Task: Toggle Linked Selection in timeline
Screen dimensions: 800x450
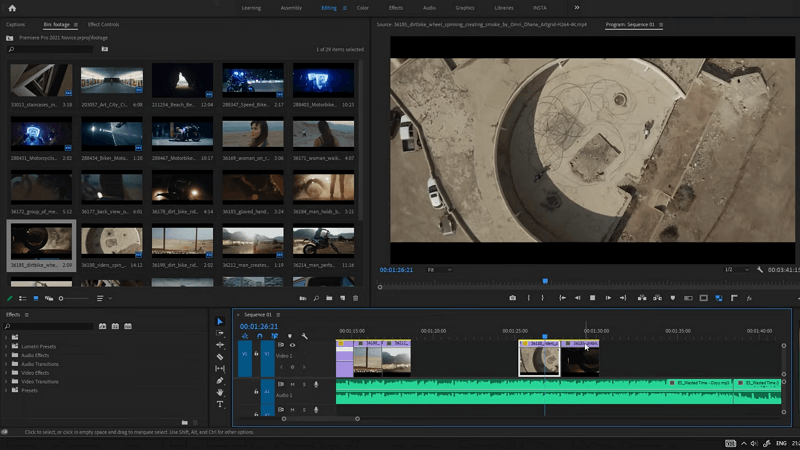Action: tap(274, 336)
